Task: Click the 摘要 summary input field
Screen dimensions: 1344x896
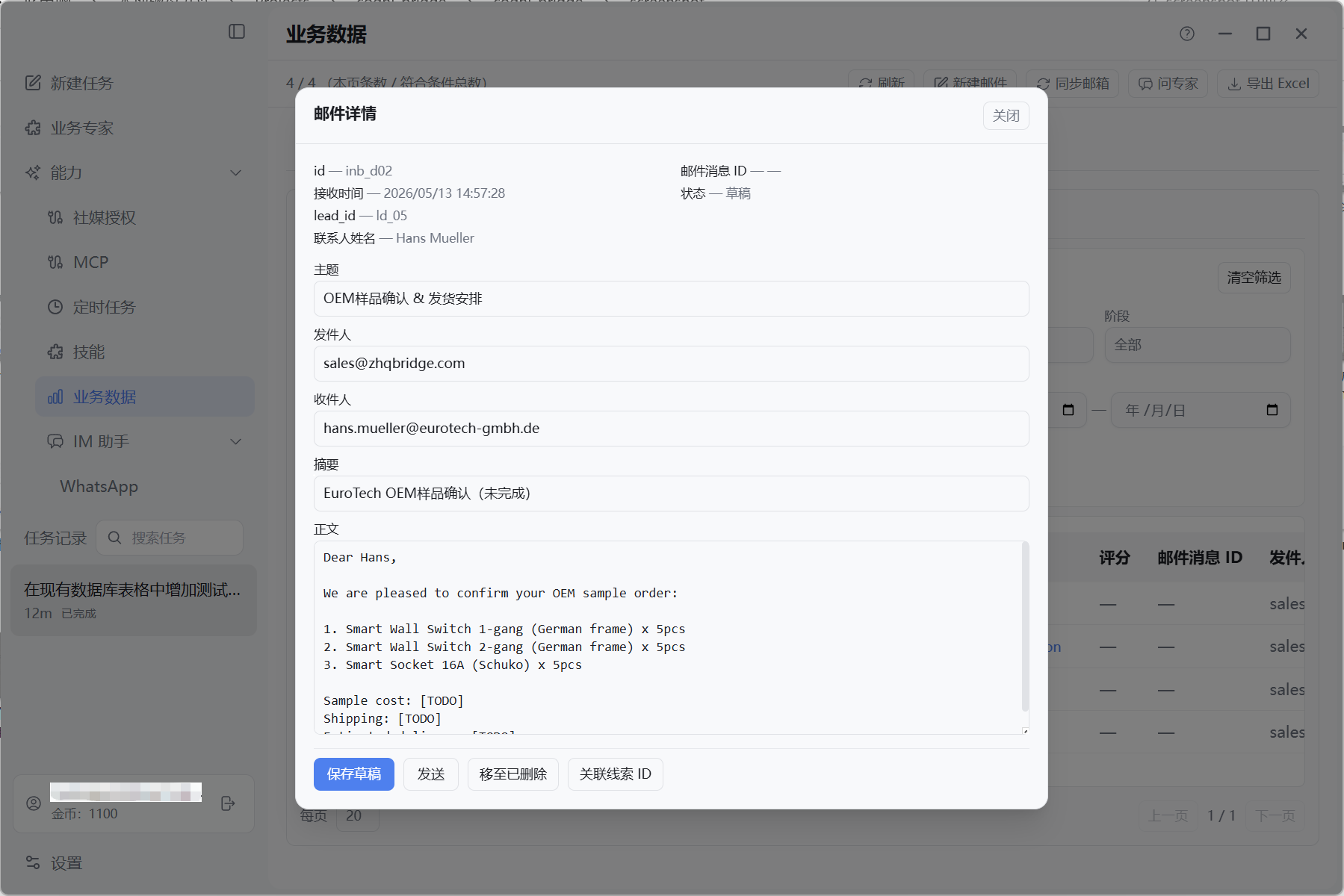Action: pos(671,494)
